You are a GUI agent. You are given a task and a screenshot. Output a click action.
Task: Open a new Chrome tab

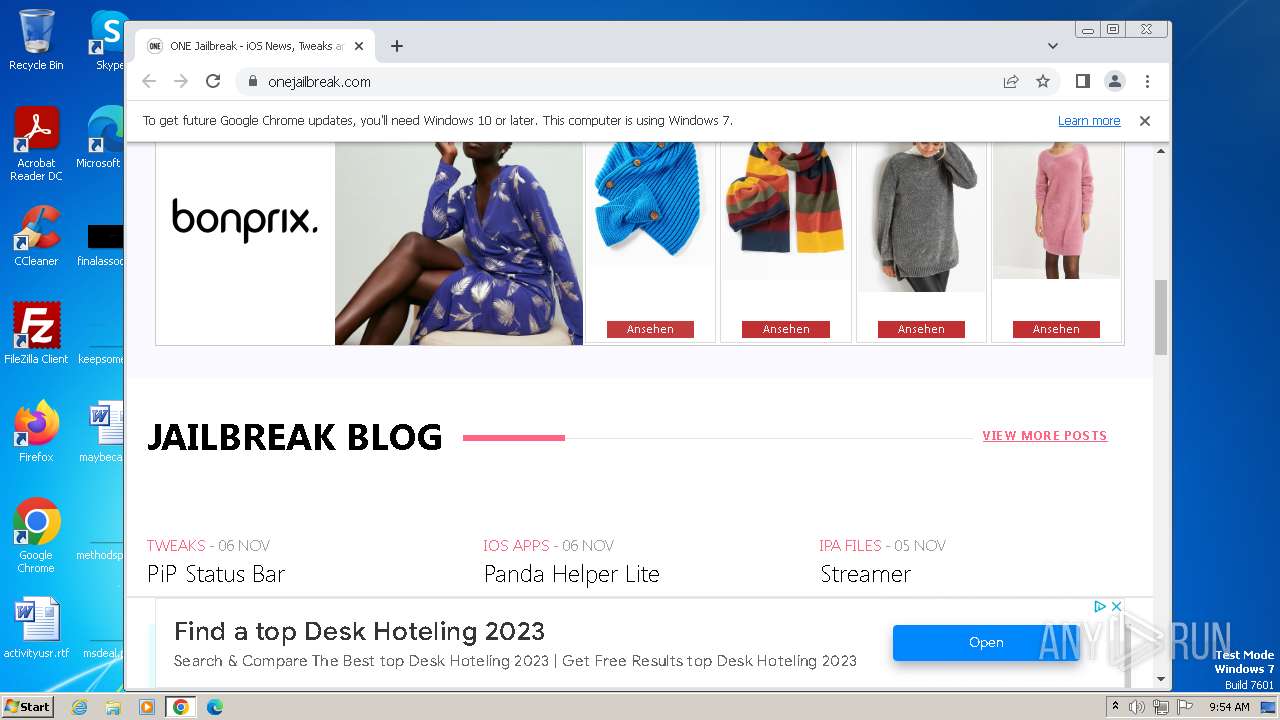click(397, 46)
